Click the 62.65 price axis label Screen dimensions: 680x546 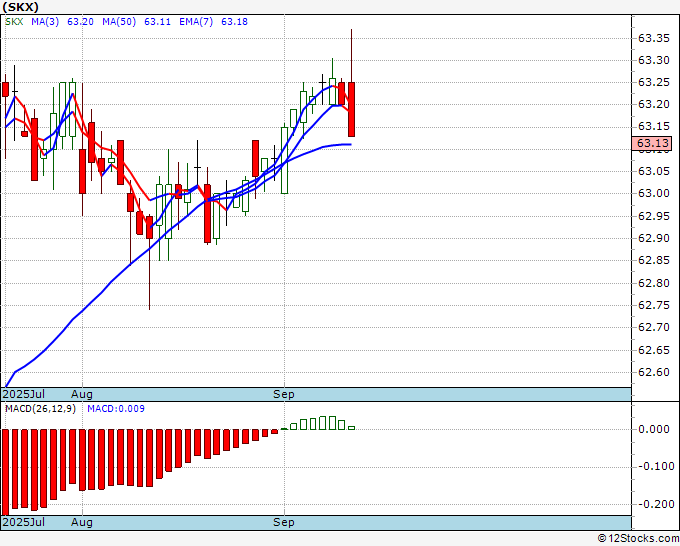click(654, 350)
